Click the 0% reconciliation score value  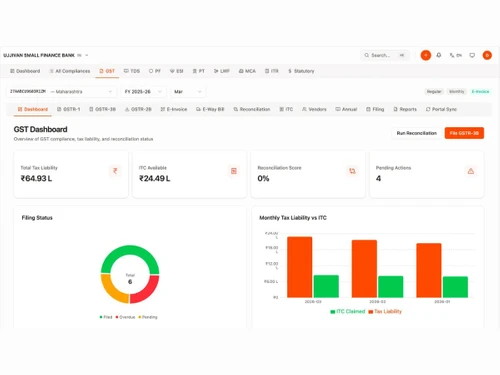coord(263,178)
